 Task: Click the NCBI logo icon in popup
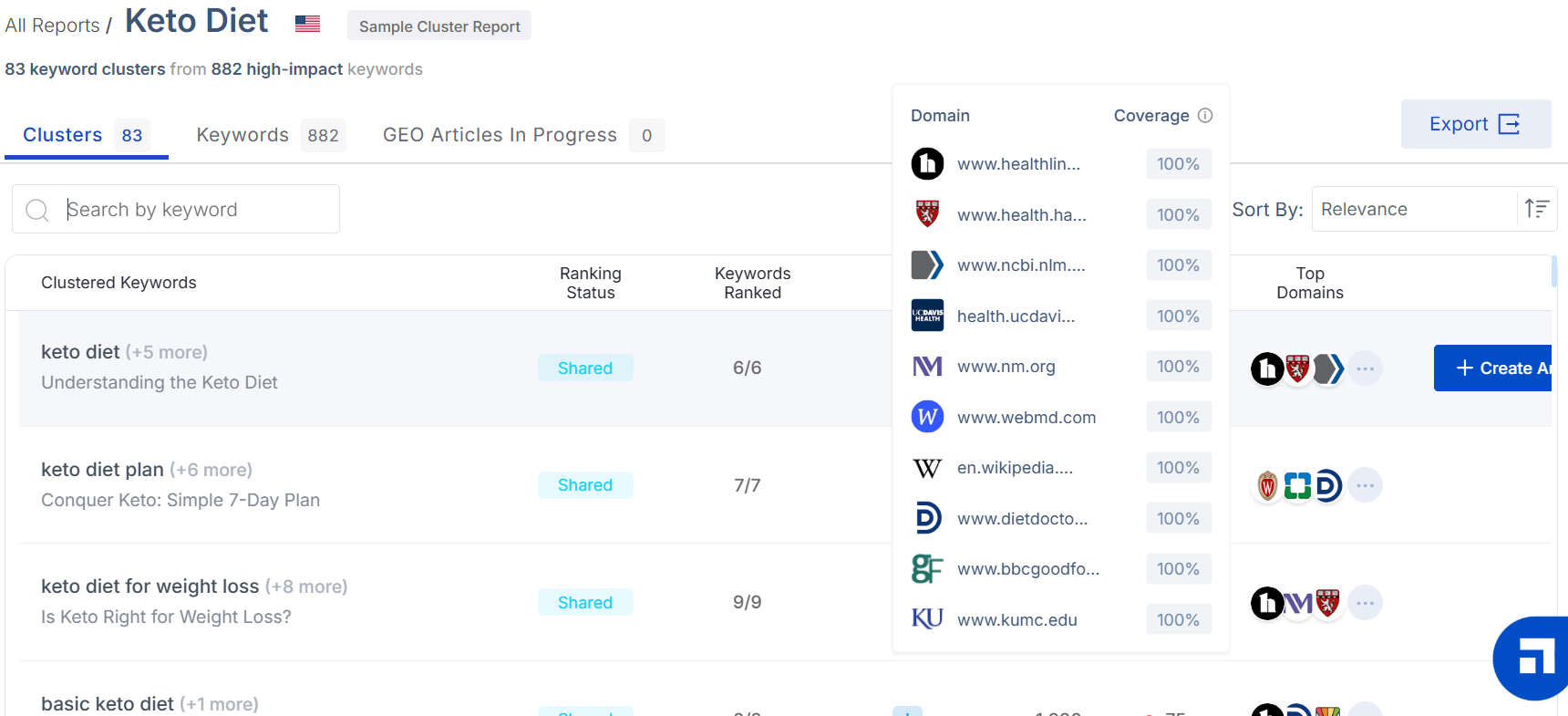927,265
